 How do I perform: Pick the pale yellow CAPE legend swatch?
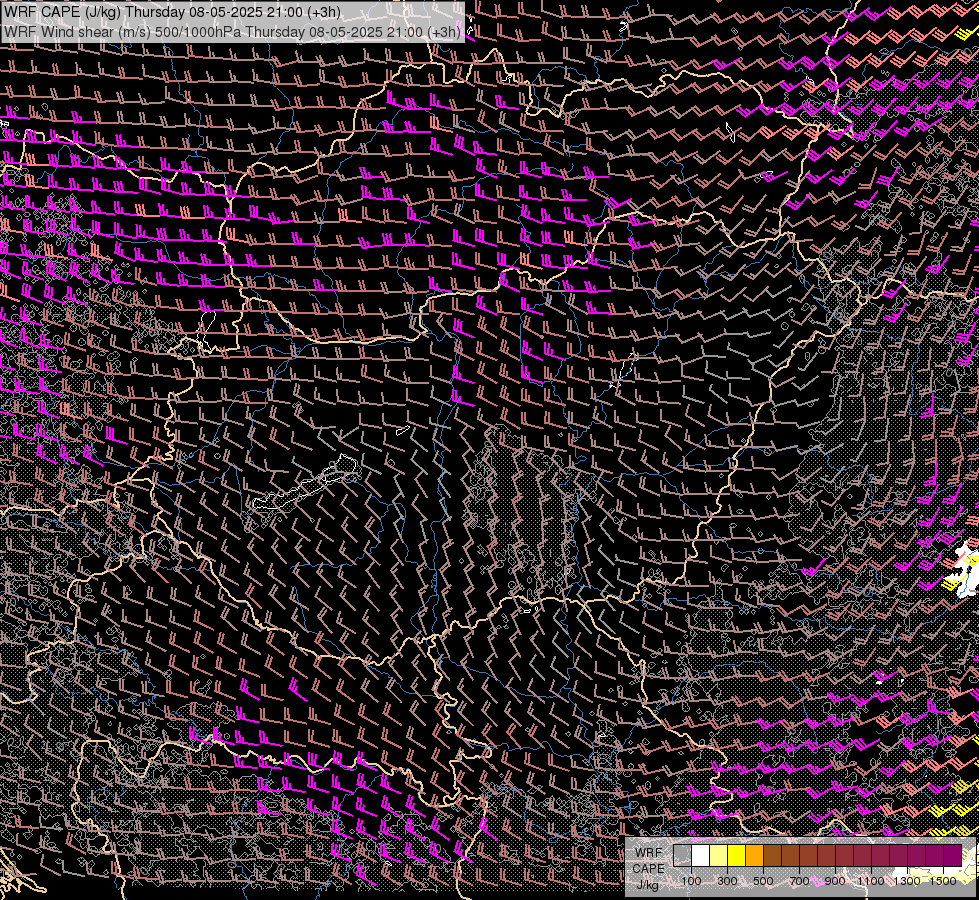[718, 856]
